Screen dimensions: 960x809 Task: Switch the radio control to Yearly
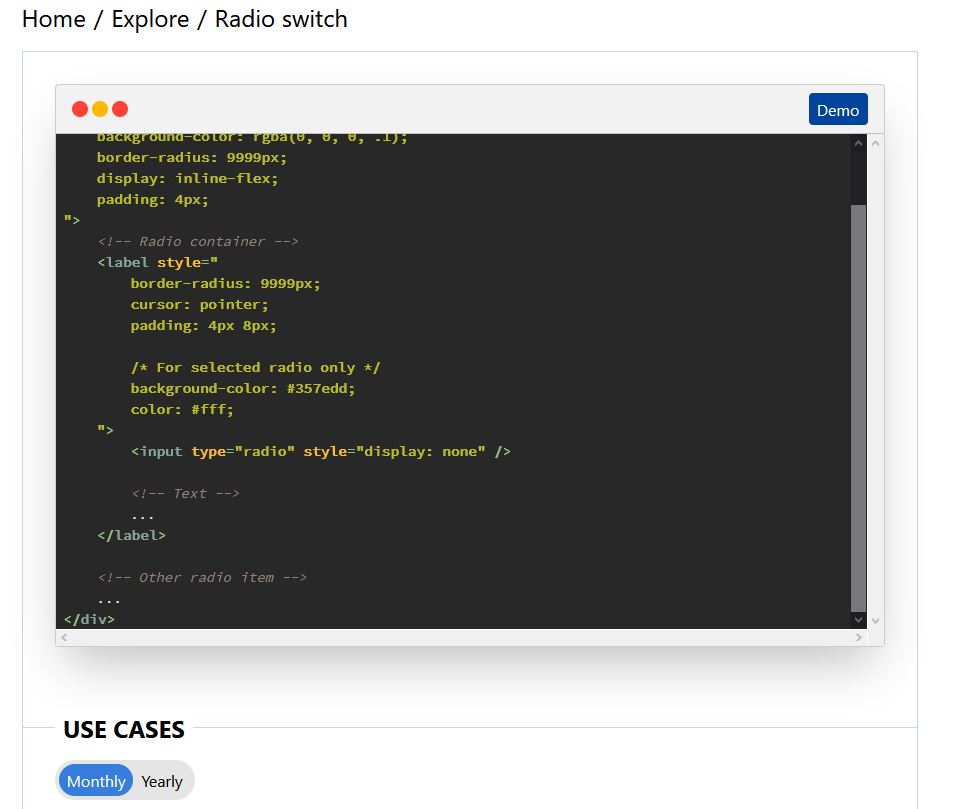coord(161,781)
